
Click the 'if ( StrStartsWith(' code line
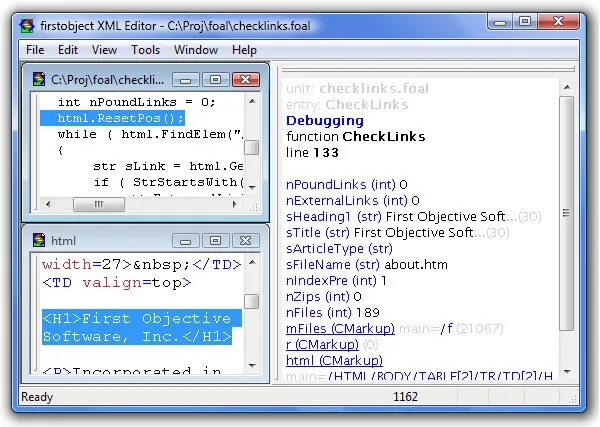pos(168,182)
